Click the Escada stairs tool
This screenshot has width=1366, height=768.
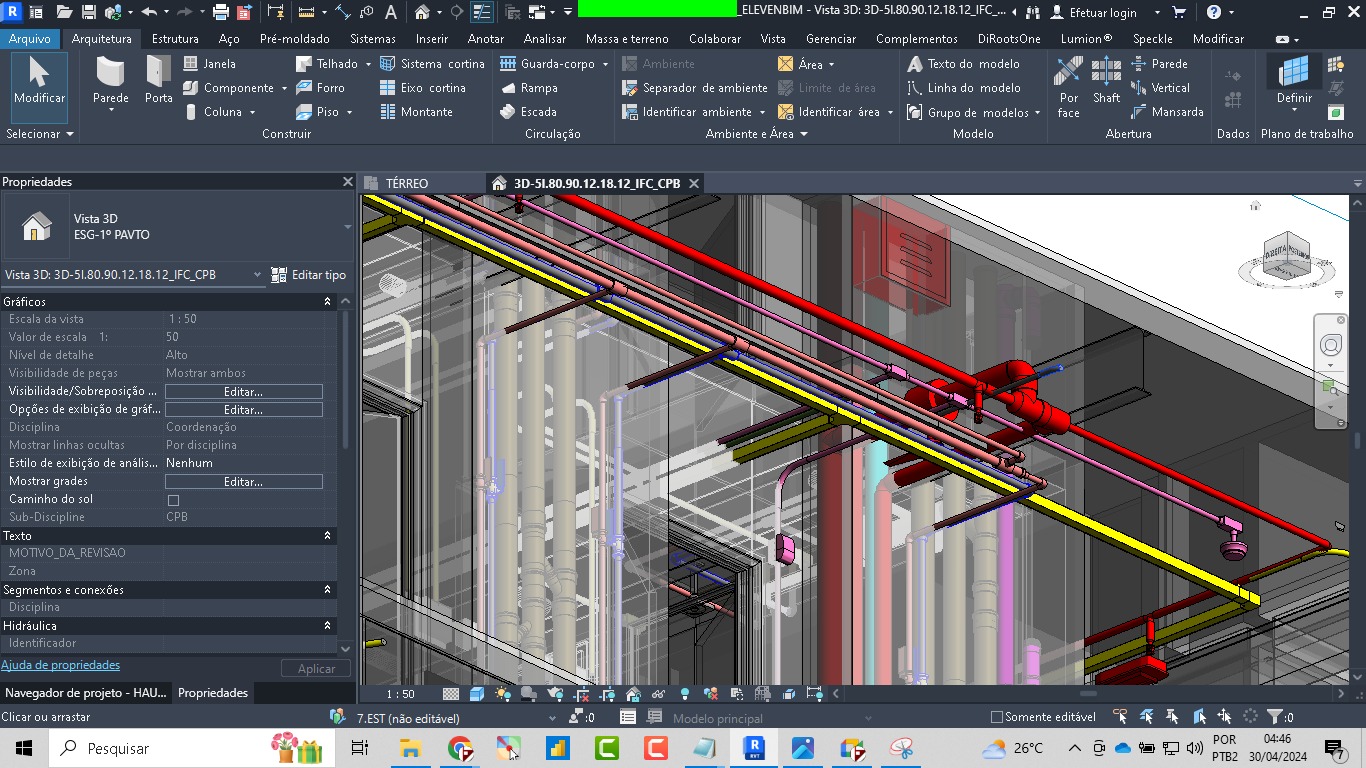pos(528,112)
